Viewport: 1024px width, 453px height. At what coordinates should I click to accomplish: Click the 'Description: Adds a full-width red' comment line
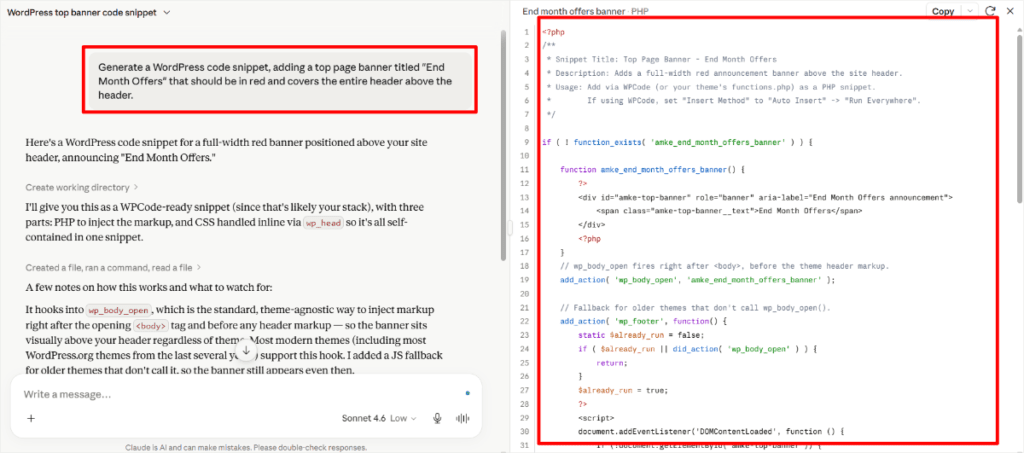pyautogui.click(x=725, y=73)
